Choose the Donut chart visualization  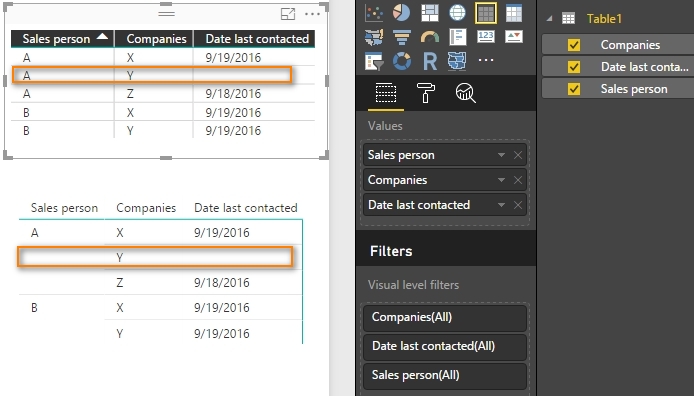(401, 61)
